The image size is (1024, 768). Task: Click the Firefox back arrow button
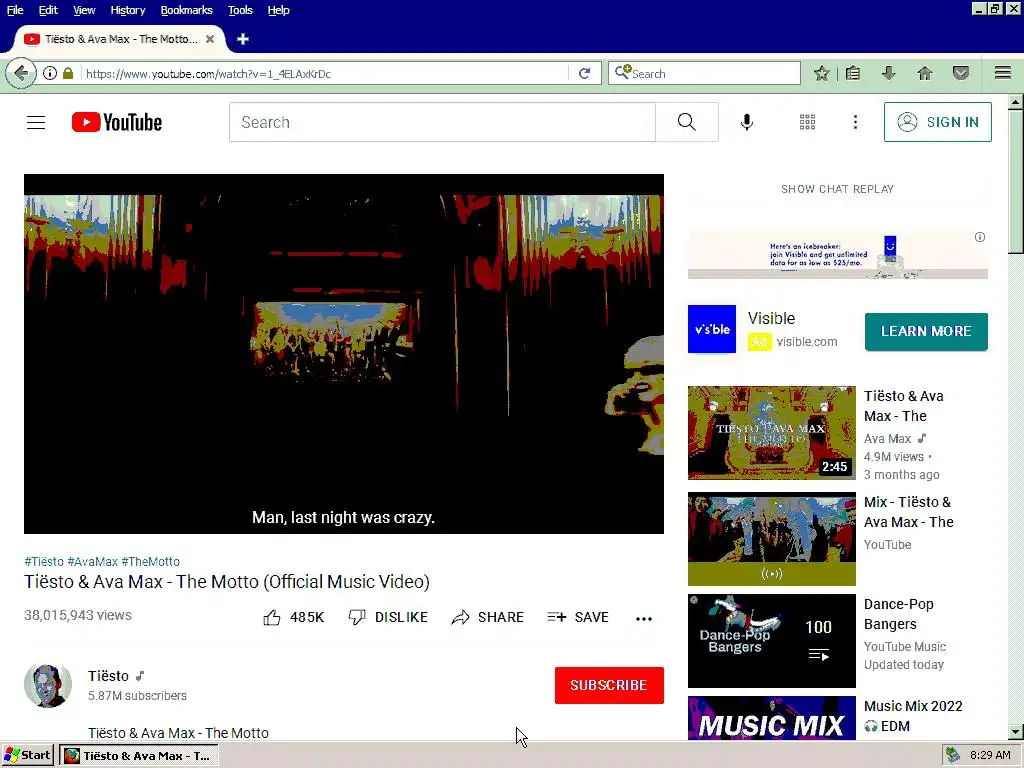(x=21, y=73)
